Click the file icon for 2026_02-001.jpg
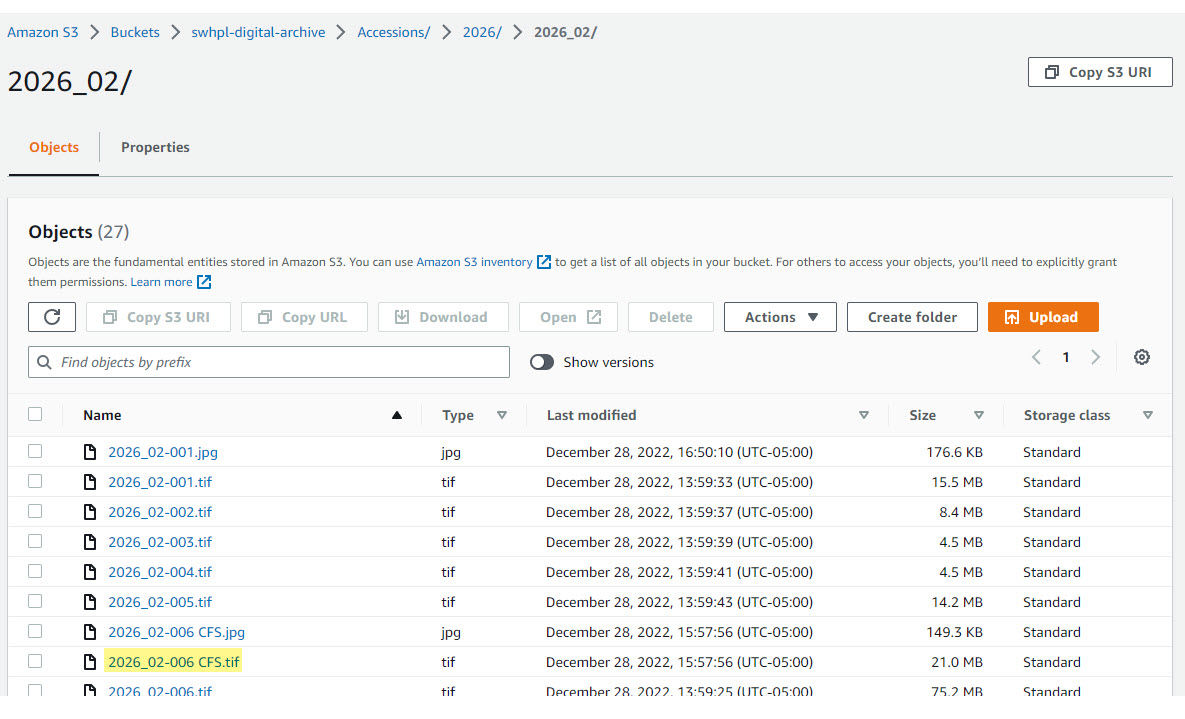 click(x=90, y=452)
